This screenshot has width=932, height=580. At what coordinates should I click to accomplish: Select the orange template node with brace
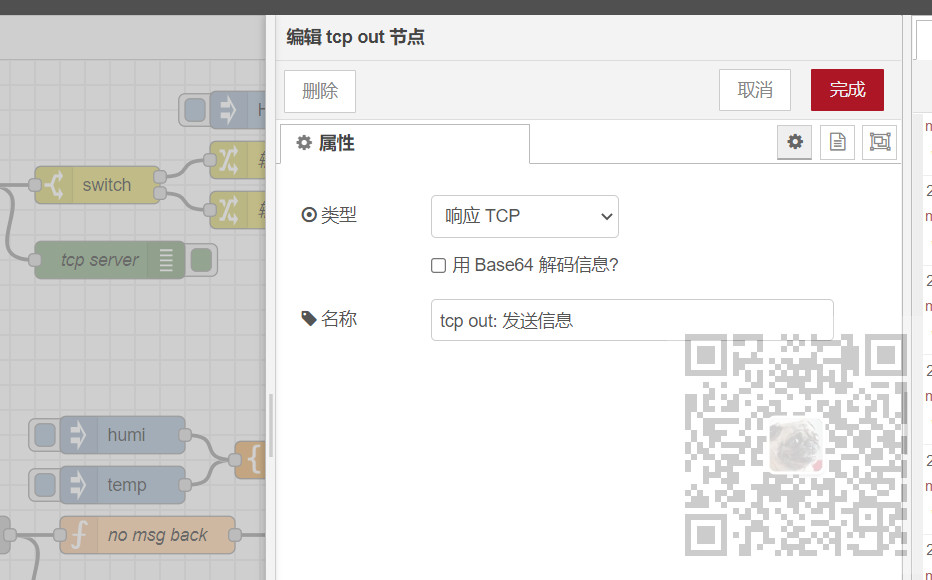(251, 460)
